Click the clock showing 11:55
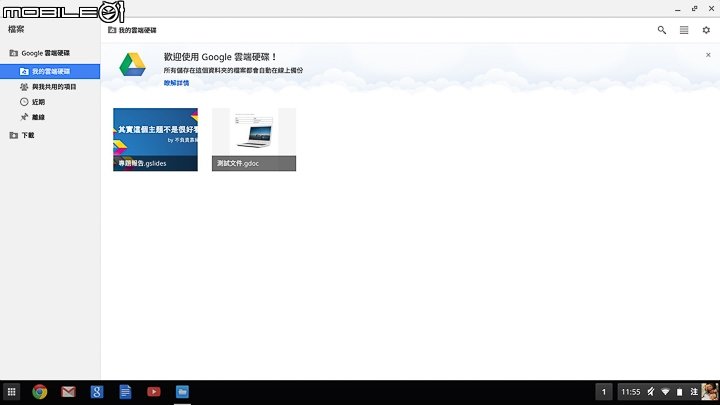 click(630, 392)
